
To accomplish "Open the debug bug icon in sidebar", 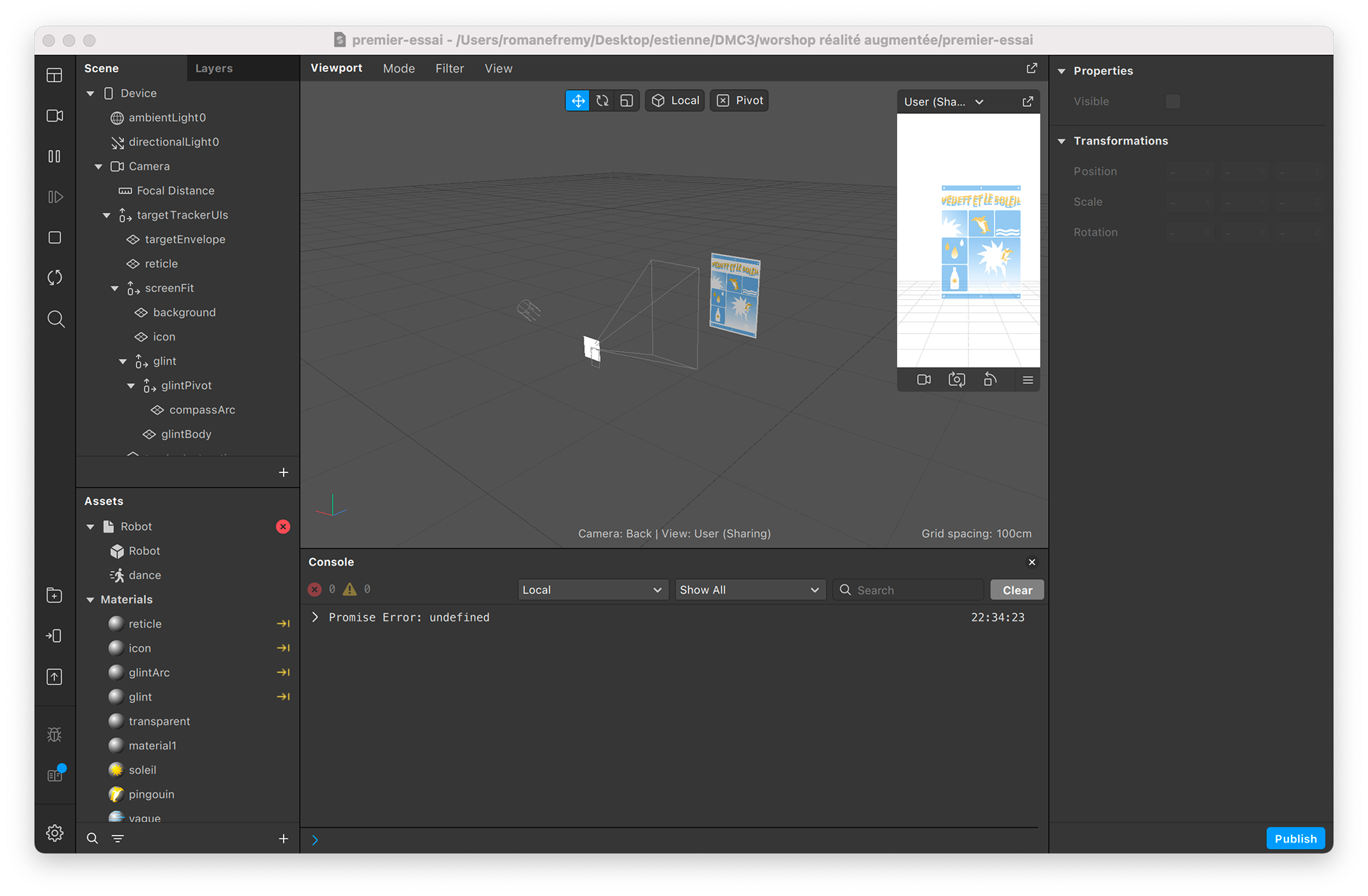I will [54, 734].
